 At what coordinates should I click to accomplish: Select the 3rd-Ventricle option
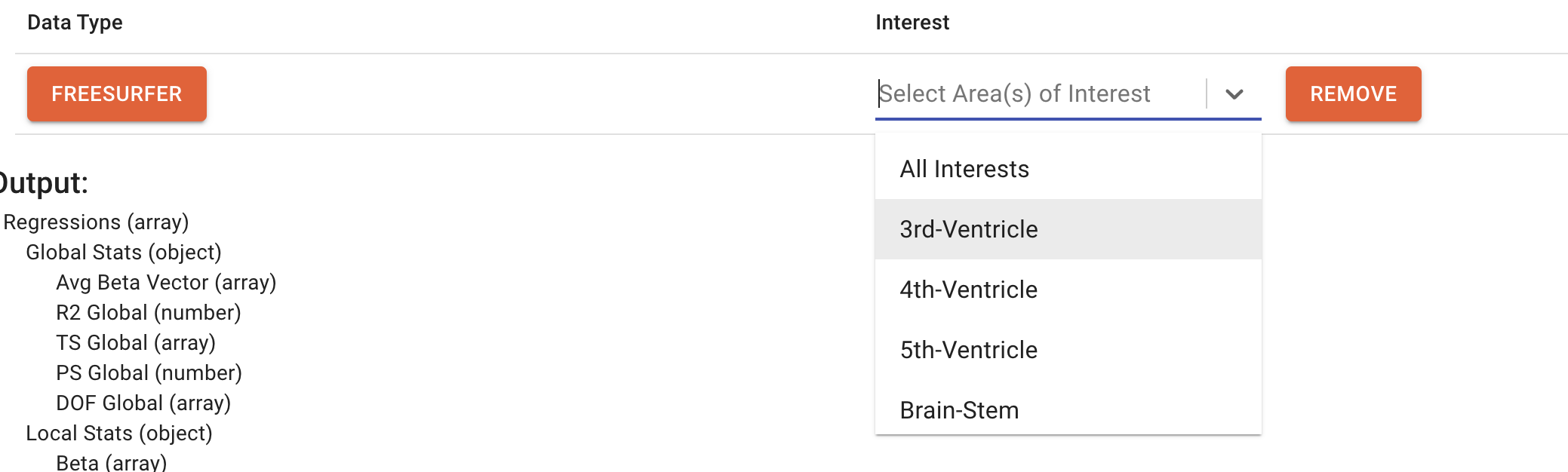coord(969,229)
